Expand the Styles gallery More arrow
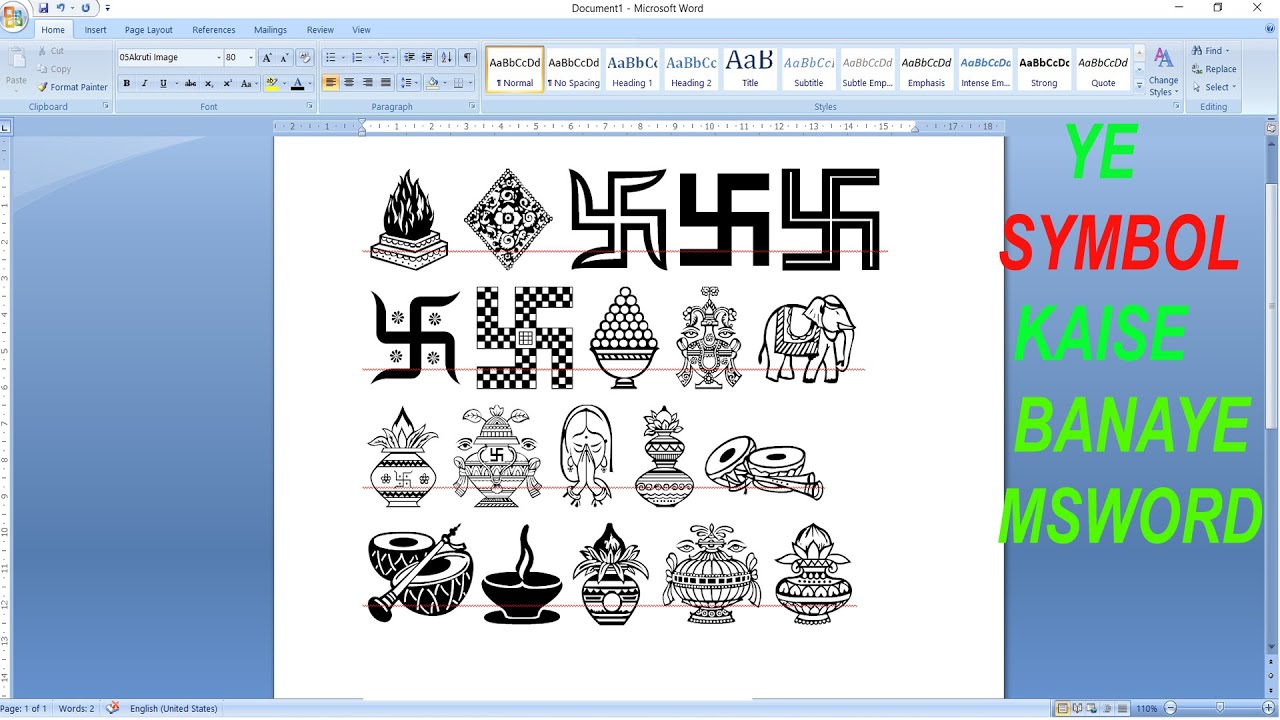The width and height of the screenshot is (1280, 720). (x=1139, y=87)
